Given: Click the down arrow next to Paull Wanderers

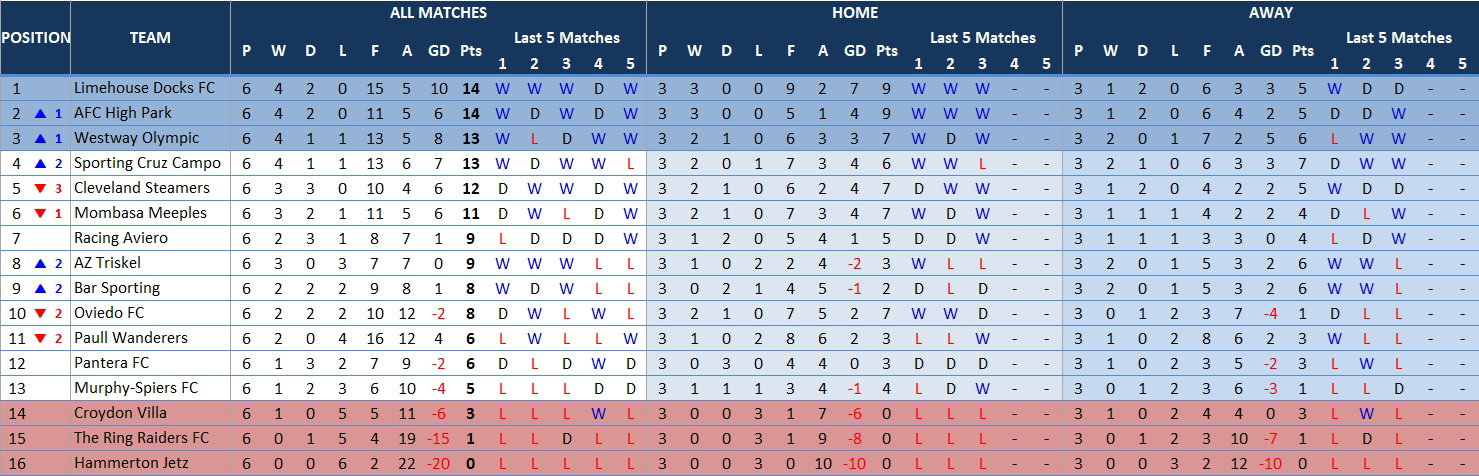Looking at the screenshot, I should [x=41, y=338].
